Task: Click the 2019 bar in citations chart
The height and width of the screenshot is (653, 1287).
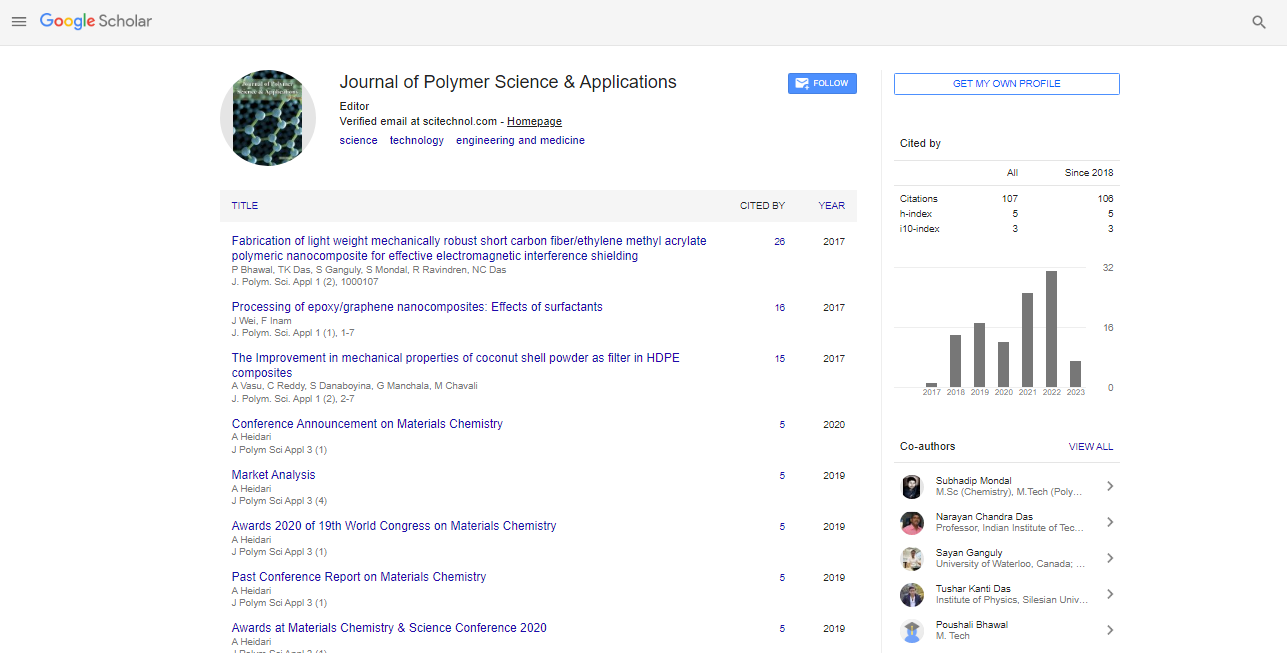Action: (x=980, y=355)
